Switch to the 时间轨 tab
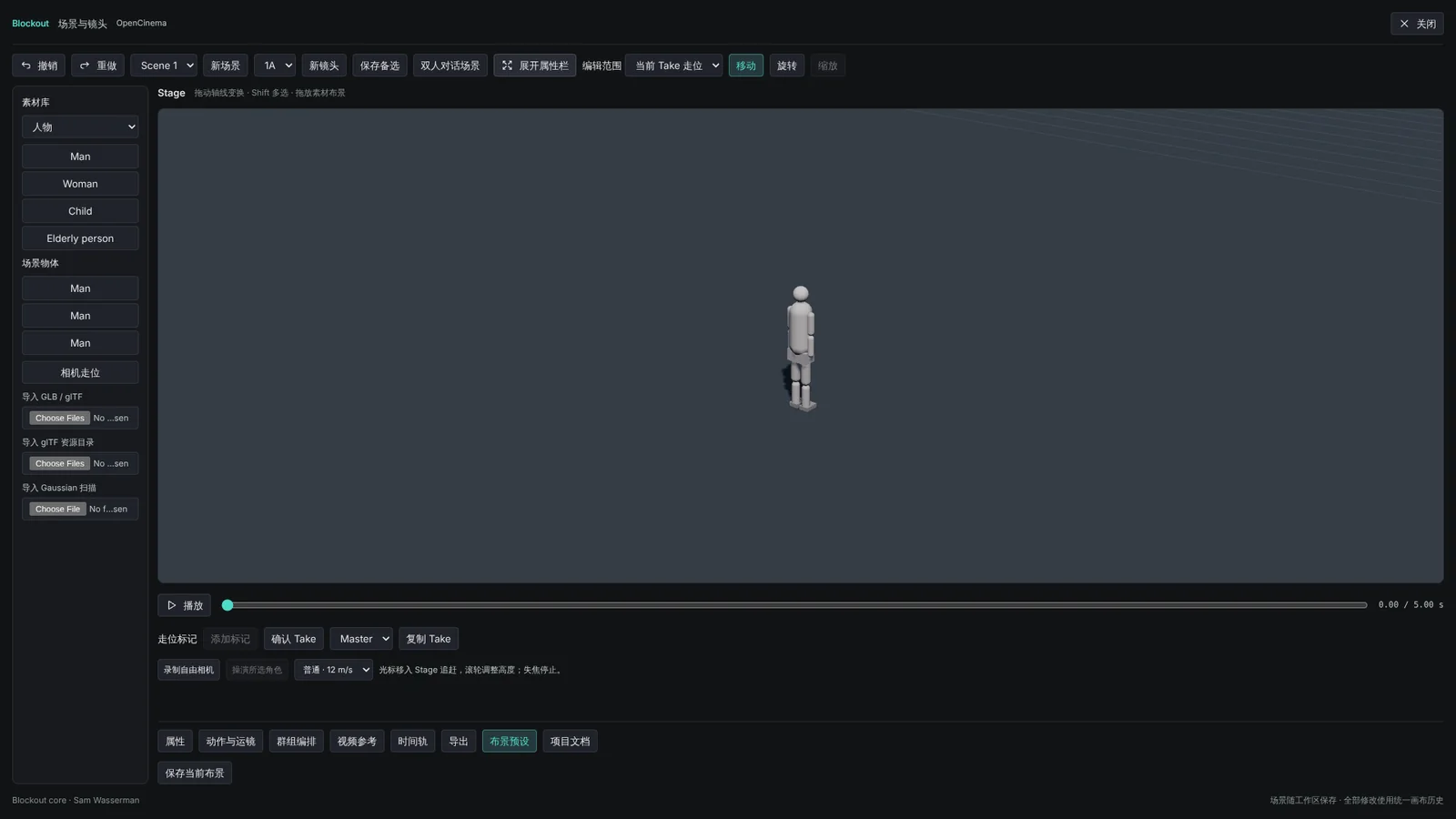This screenshot has height=819, width=1456. [x=412, y=741]
